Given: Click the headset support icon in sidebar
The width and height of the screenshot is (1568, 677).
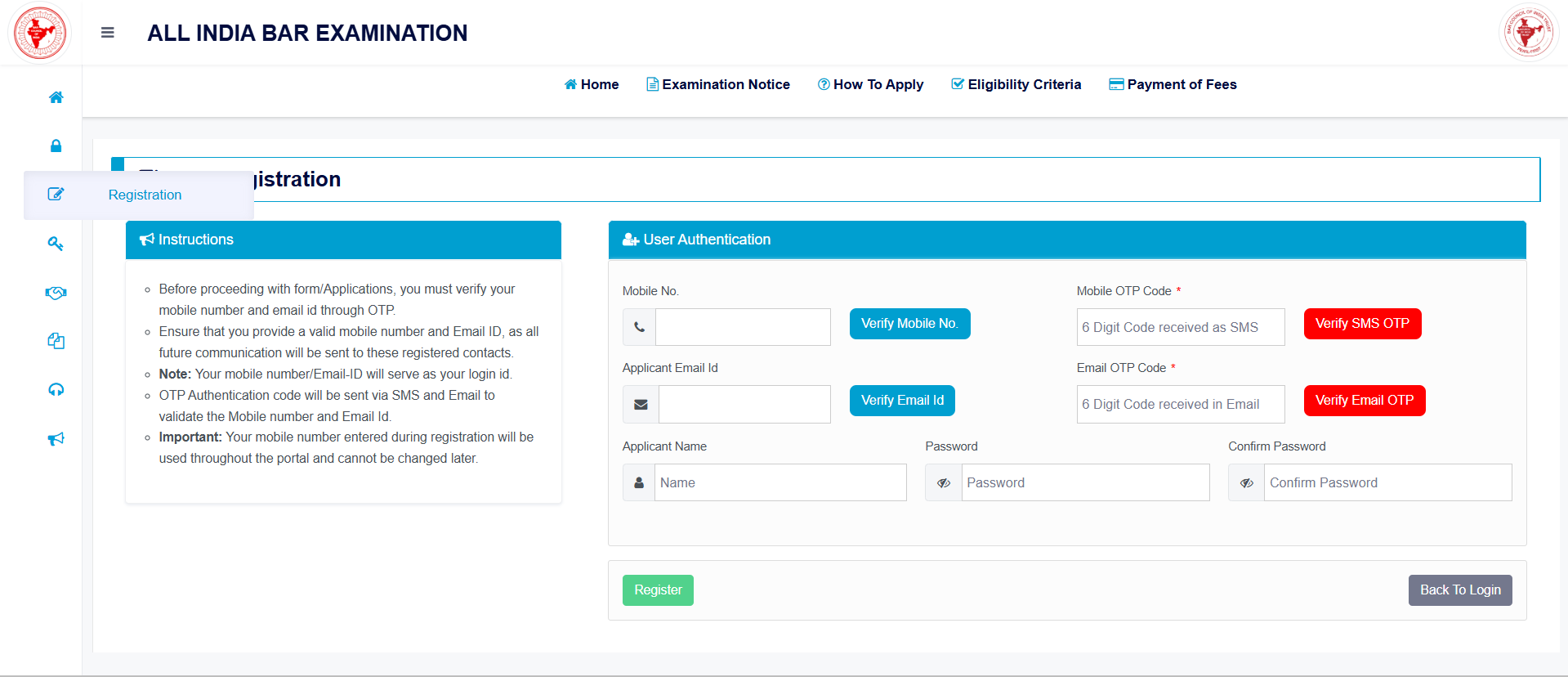Looking at the screenshot, I should pyautogui.click(x=56, y=390).
